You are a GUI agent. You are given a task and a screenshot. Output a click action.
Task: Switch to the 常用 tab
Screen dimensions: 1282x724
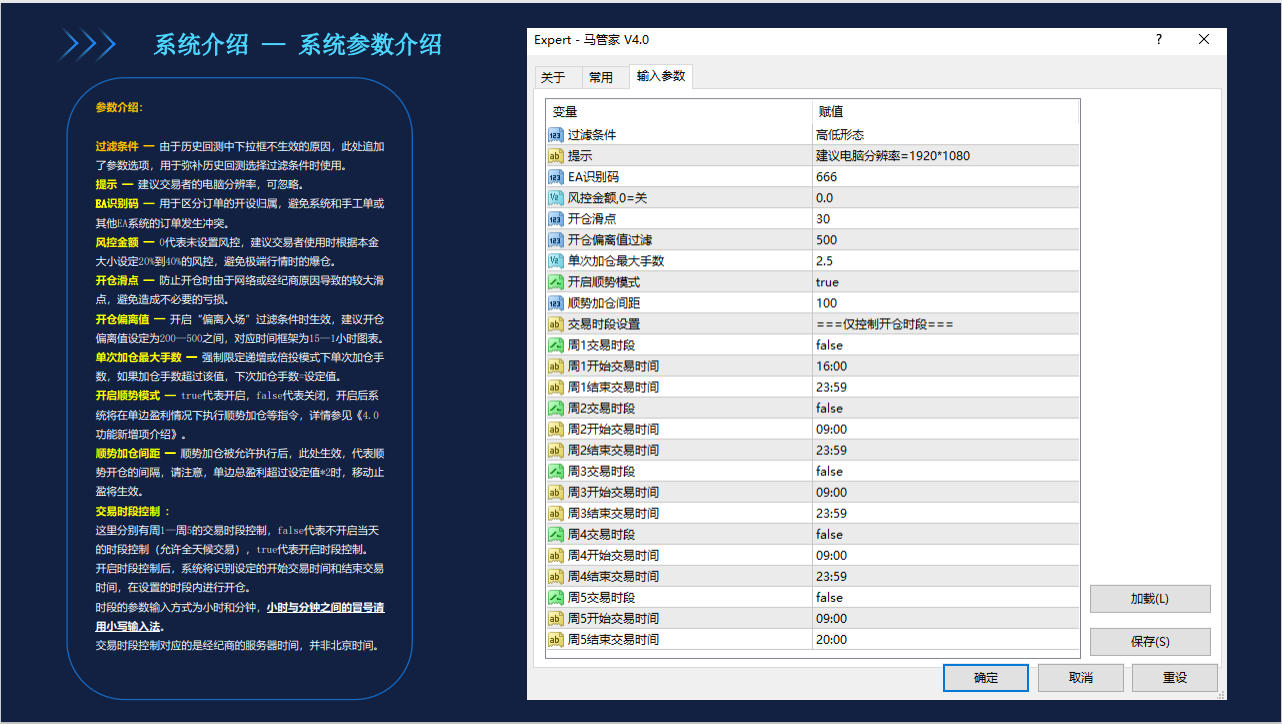pos(601,77)
